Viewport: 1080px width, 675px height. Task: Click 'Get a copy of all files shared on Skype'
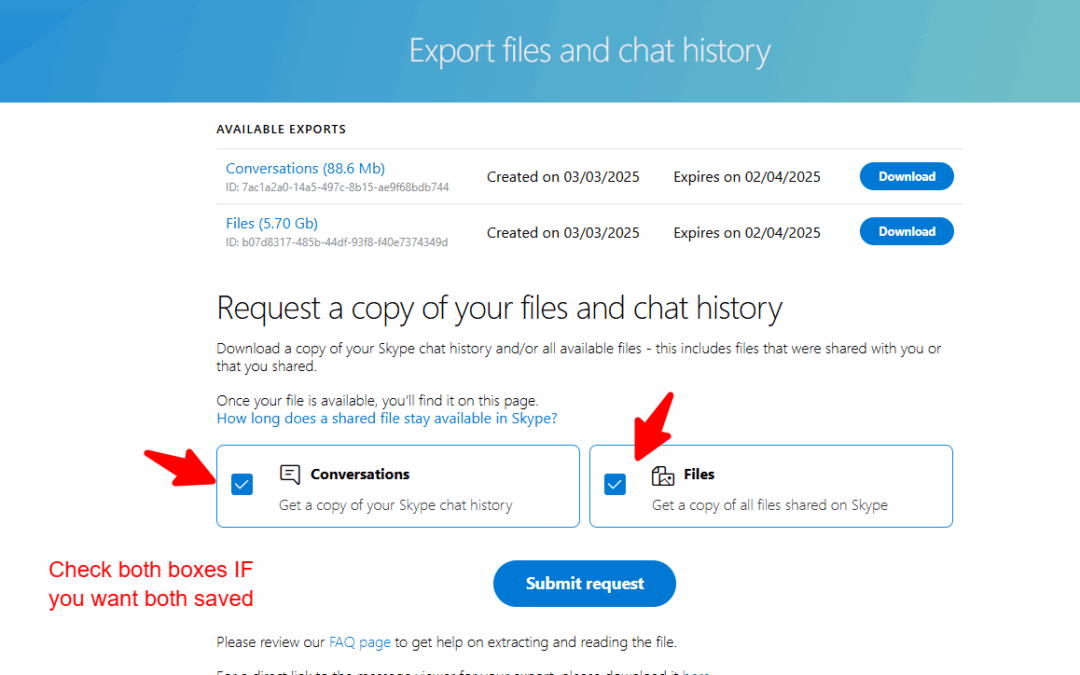click(769, 505)
